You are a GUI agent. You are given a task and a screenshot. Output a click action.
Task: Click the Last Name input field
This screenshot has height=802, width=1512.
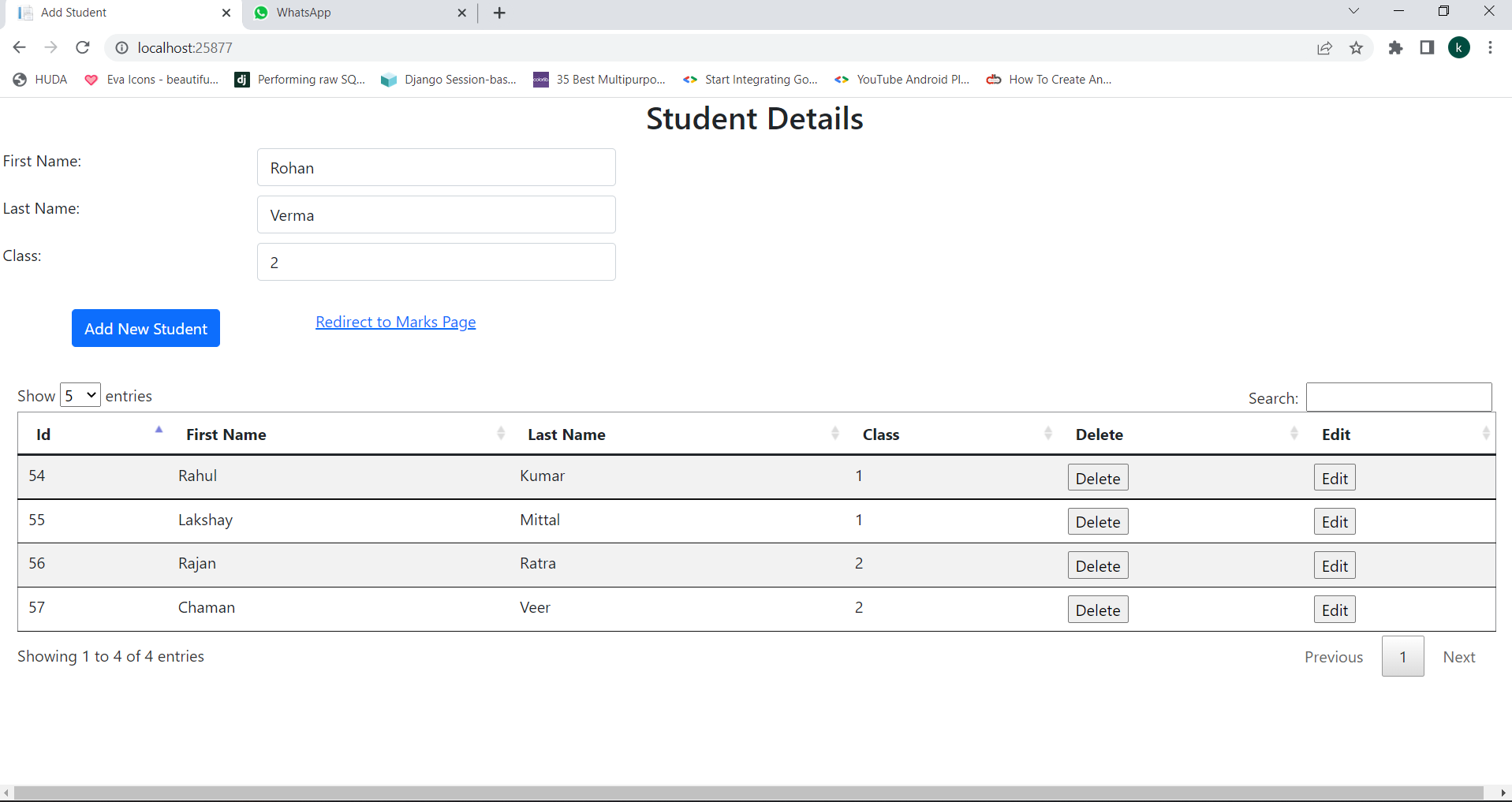coord(436,214)
